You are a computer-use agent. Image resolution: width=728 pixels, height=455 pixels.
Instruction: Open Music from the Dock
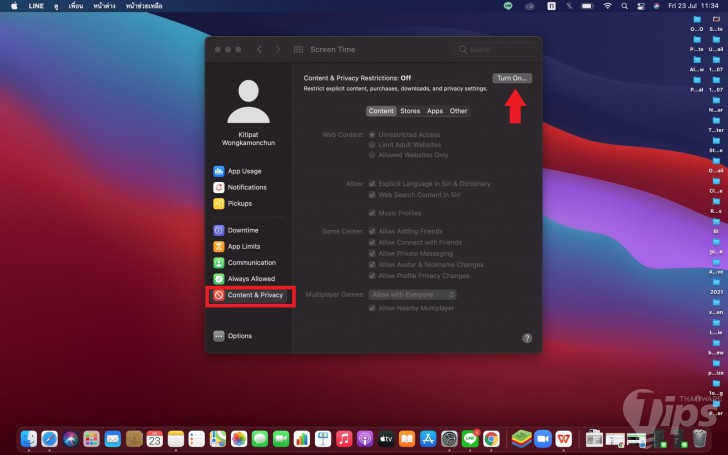click(344, 438)
